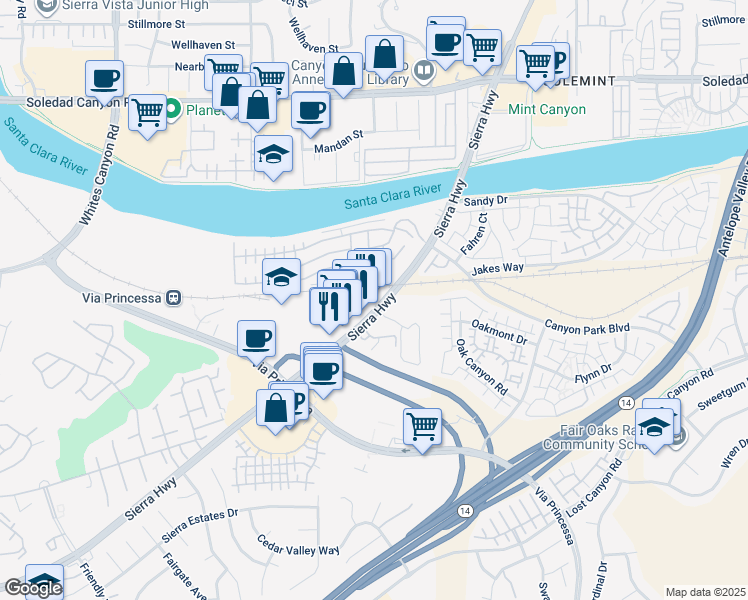Click the Santa Clara River label in center

tap(393, 197)
